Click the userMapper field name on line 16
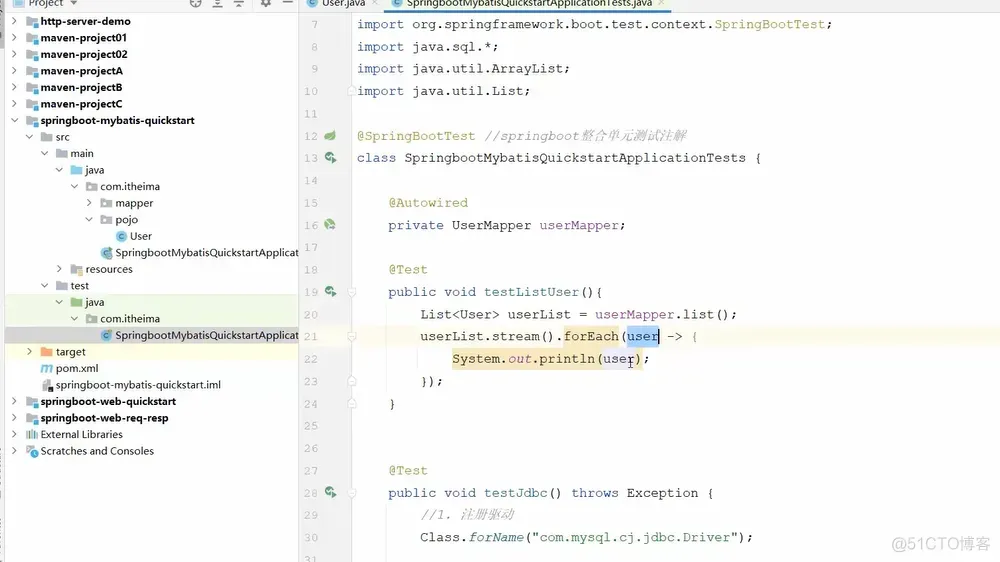The width and height of the screenshot is (1000, 562). coord(578,225)
